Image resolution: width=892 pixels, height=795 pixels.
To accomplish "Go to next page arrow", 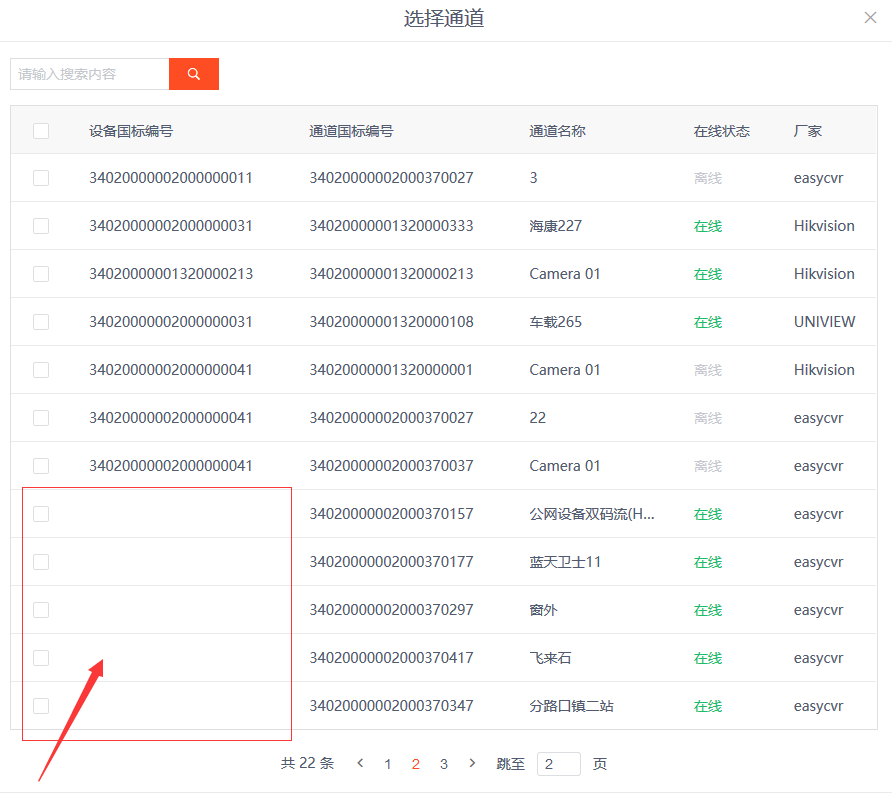I will click(472, 763).
